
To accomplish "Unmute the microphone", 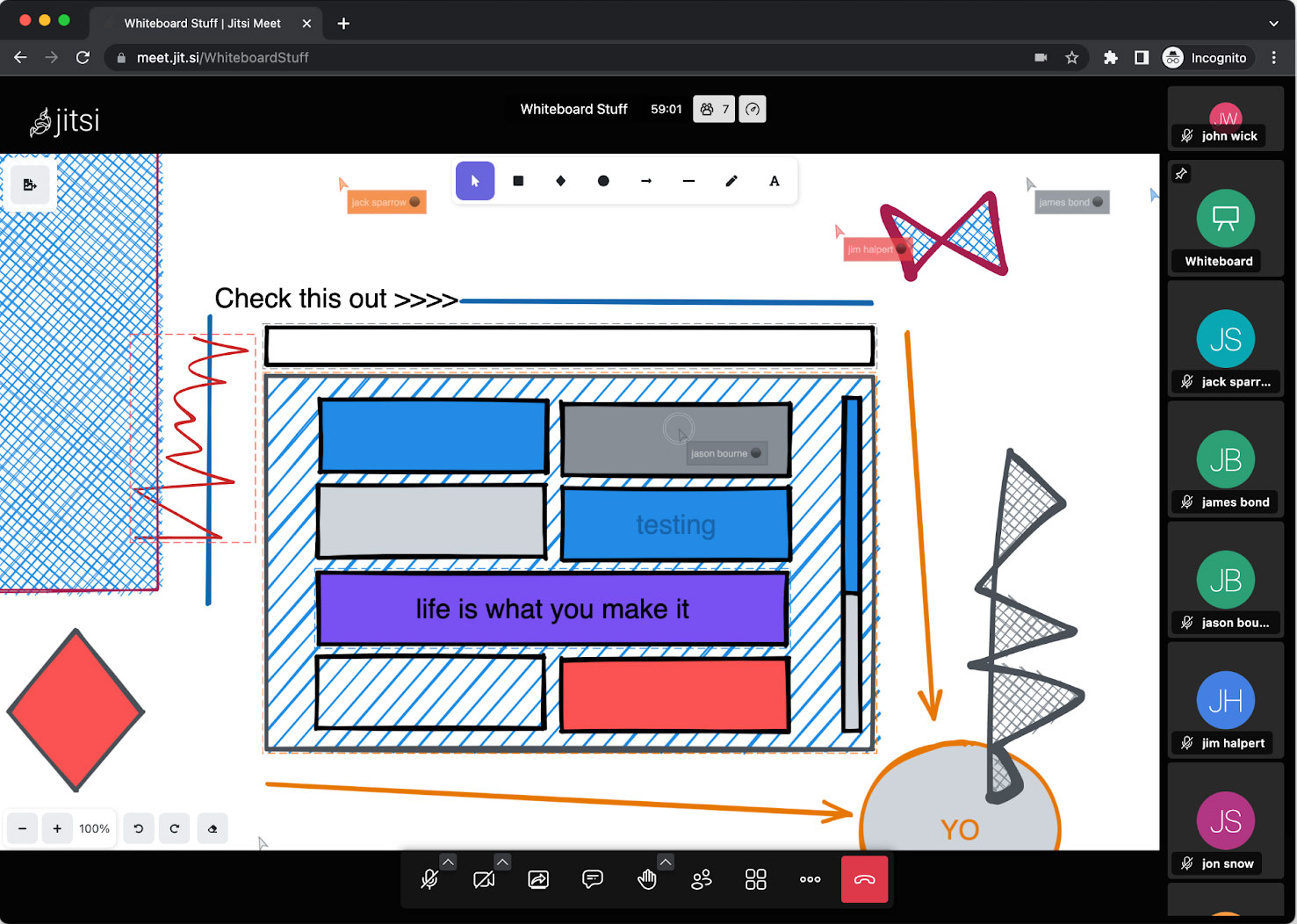I will 429,879.
